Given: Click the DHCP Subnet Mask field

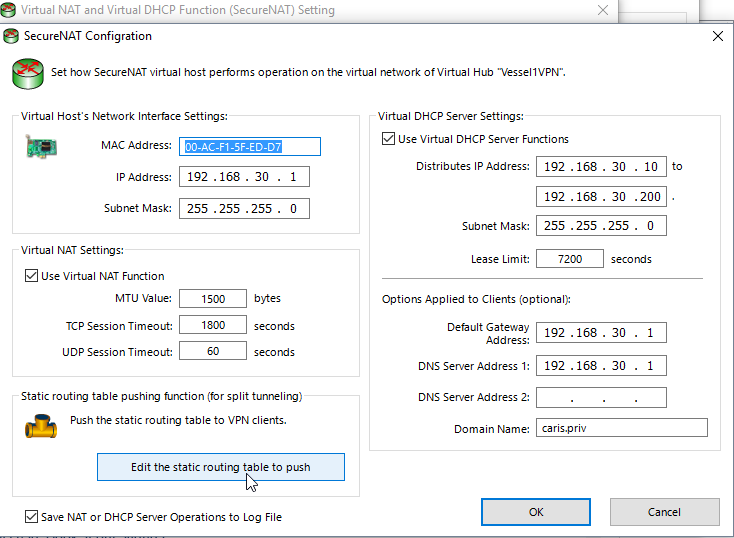Looking at the screenshot, I should coord(602,226).
